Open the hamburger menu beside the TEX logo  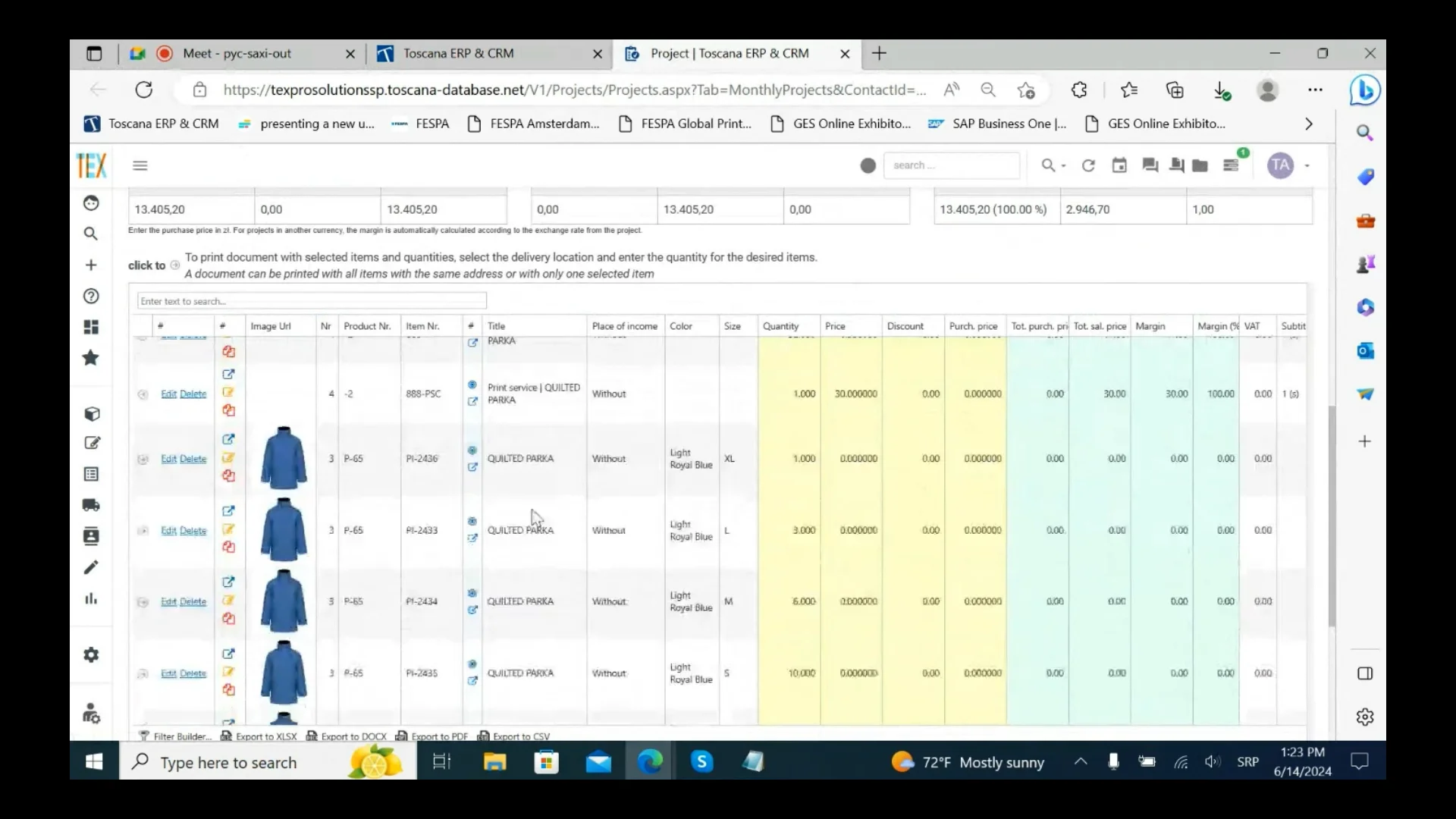pyautogui.click(x=140, y=165)
